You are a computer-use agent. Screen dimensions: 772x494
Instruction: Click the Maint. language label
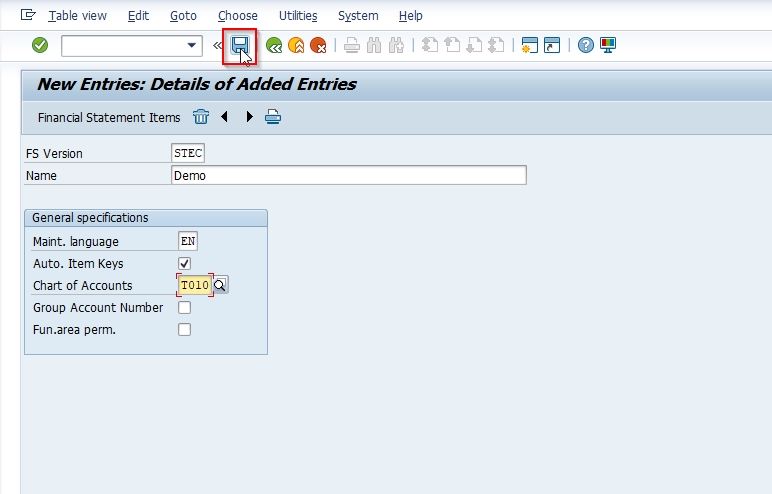coord(76,242)
